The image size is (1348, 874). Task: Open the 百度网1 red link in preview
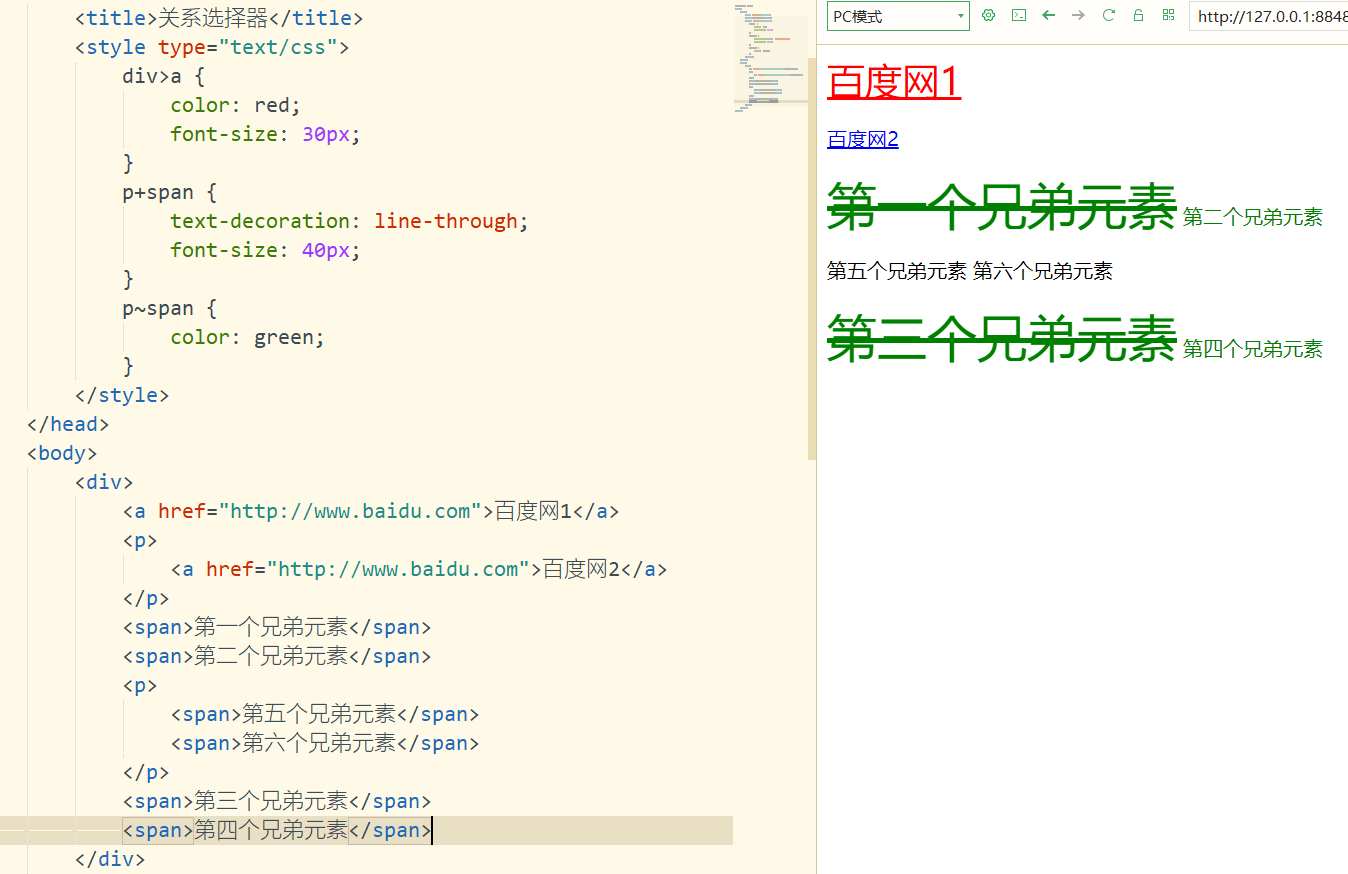(894, 82)
